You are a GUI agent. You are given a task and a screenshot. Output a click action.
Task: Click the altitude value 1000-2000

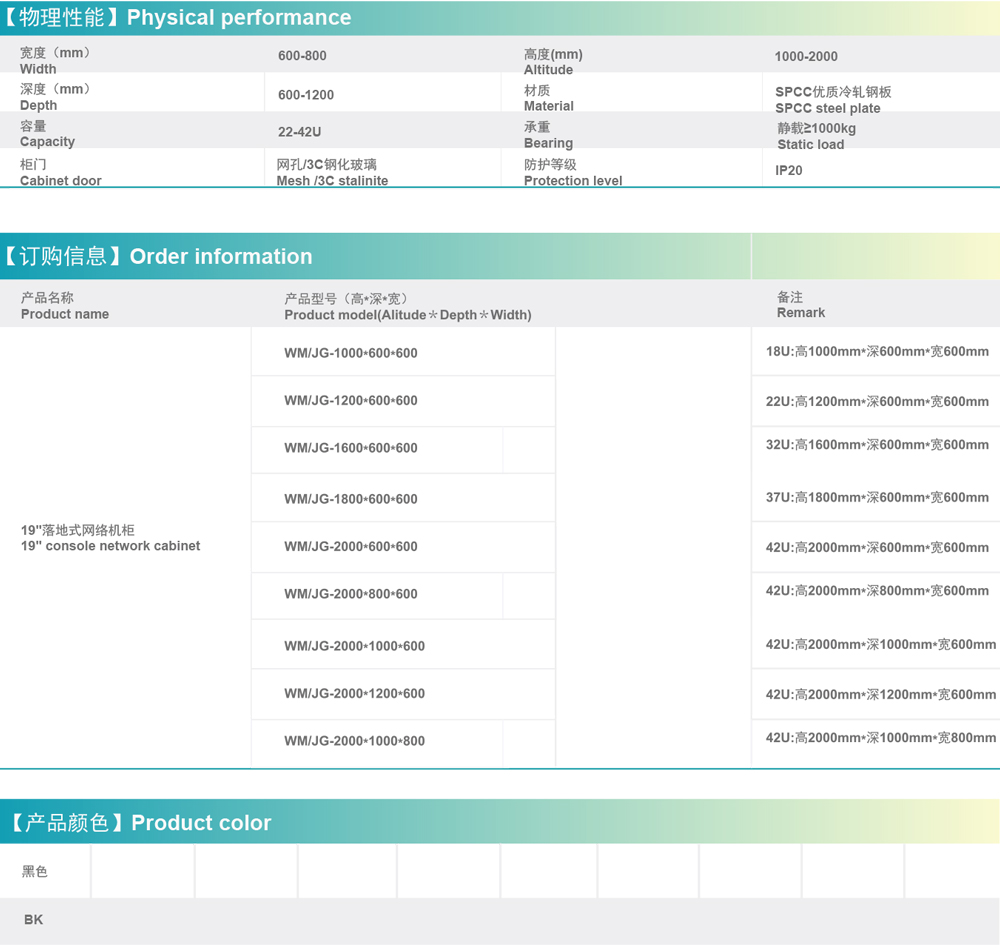coord(806,57)
